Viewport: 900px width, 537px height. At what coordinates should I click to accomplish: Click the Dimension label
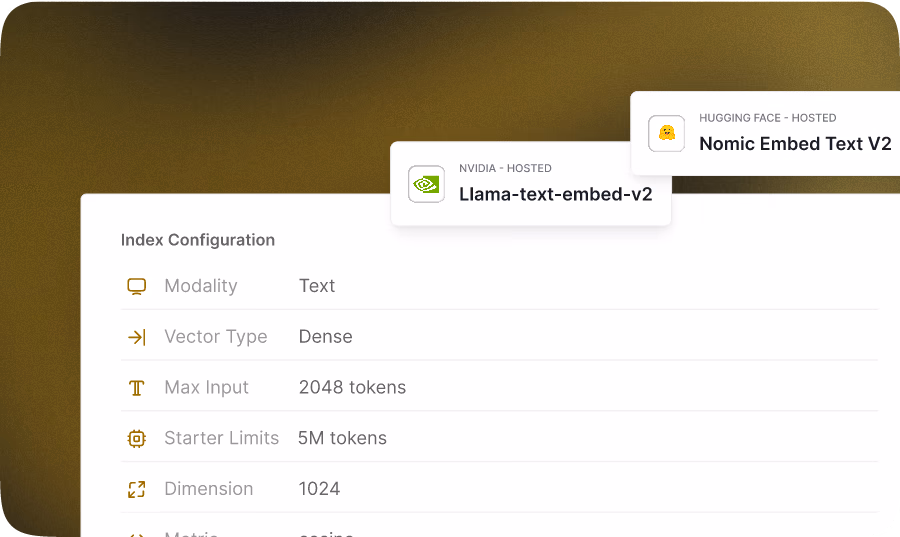(x=209, y=488)
